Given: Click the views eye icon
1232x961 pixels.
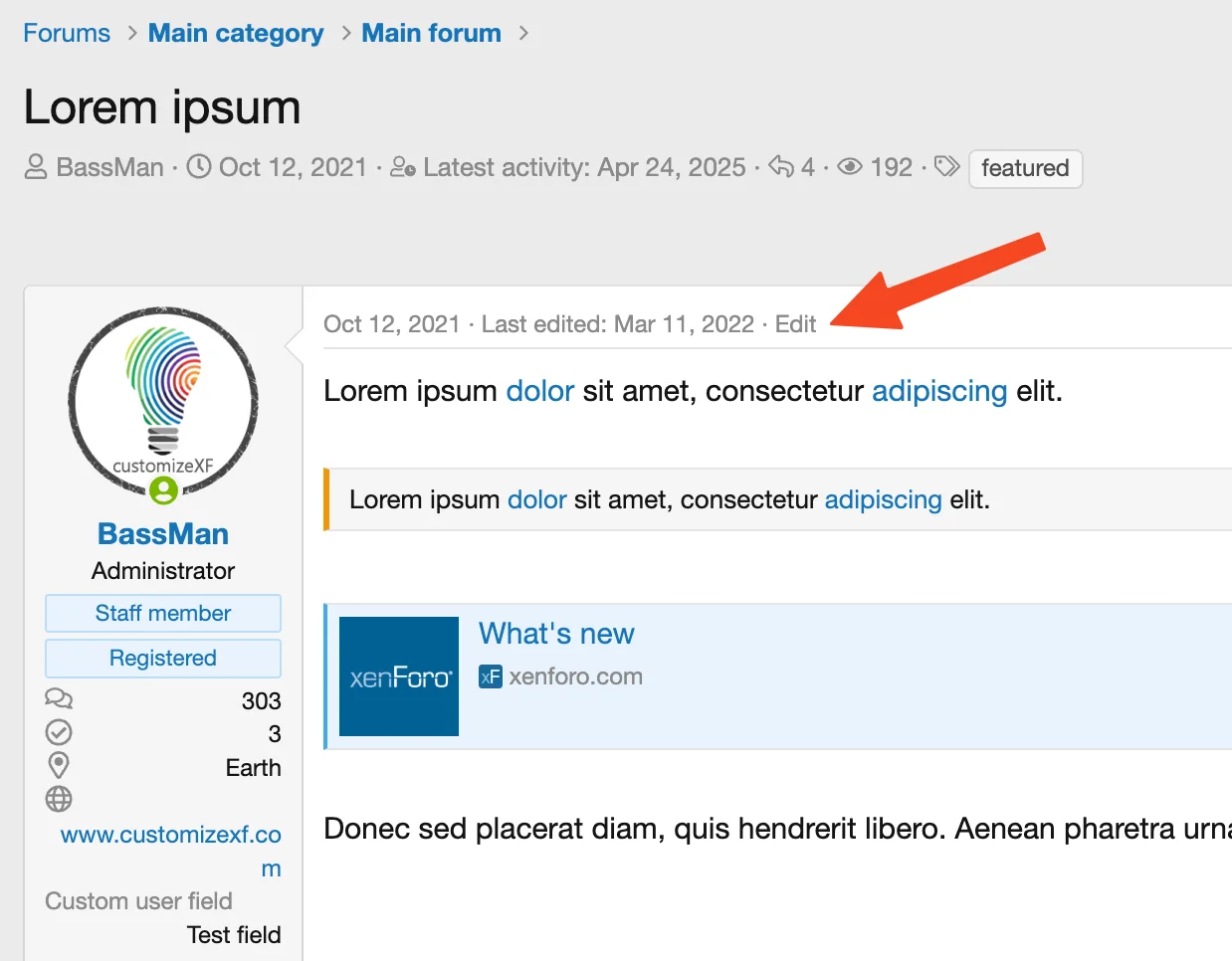Looking at the screenshot, I should click(849, 166).
